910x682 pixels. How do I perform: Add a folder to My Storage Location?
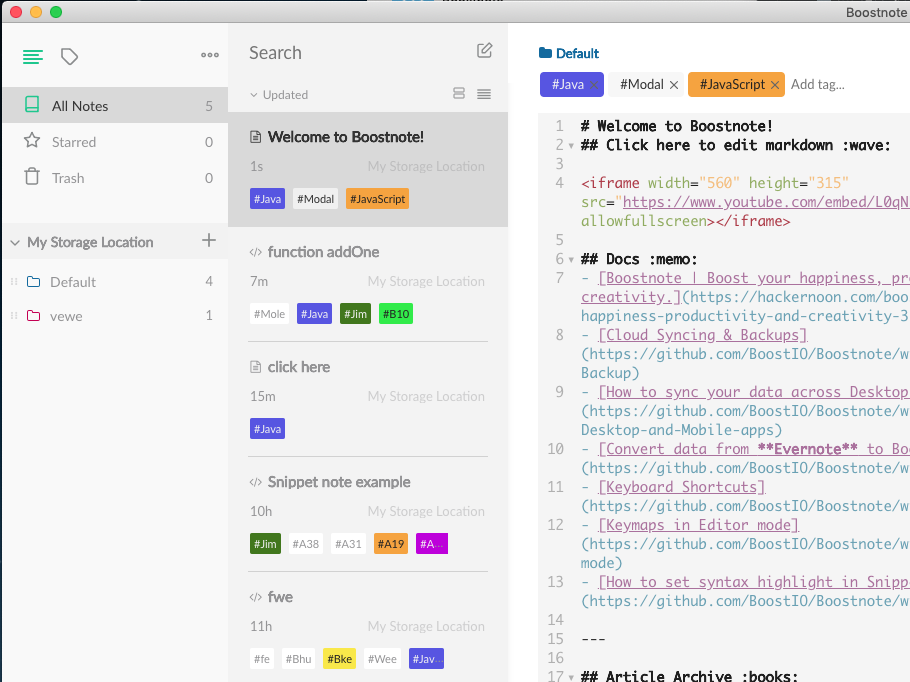point(209,240)
